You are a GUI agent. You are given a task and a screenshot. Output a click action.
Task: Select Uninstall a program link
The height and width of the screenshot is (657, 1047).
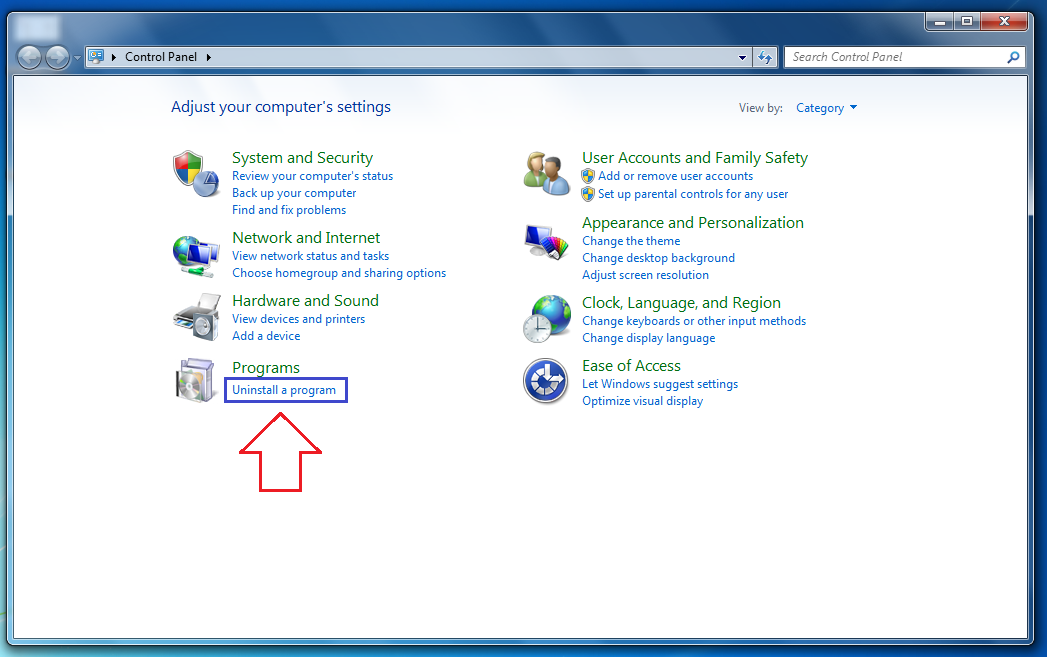tap(284, 390)
